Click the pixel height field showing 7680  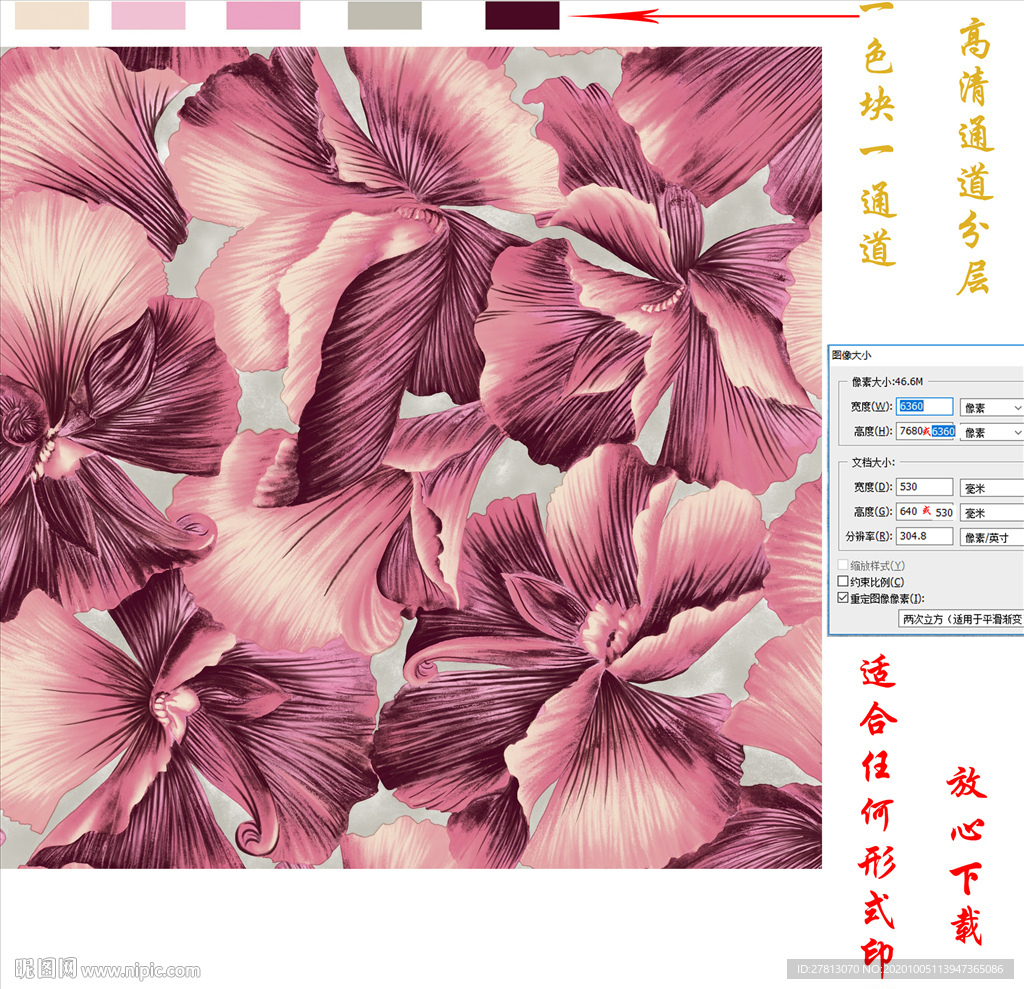(924, 431)
